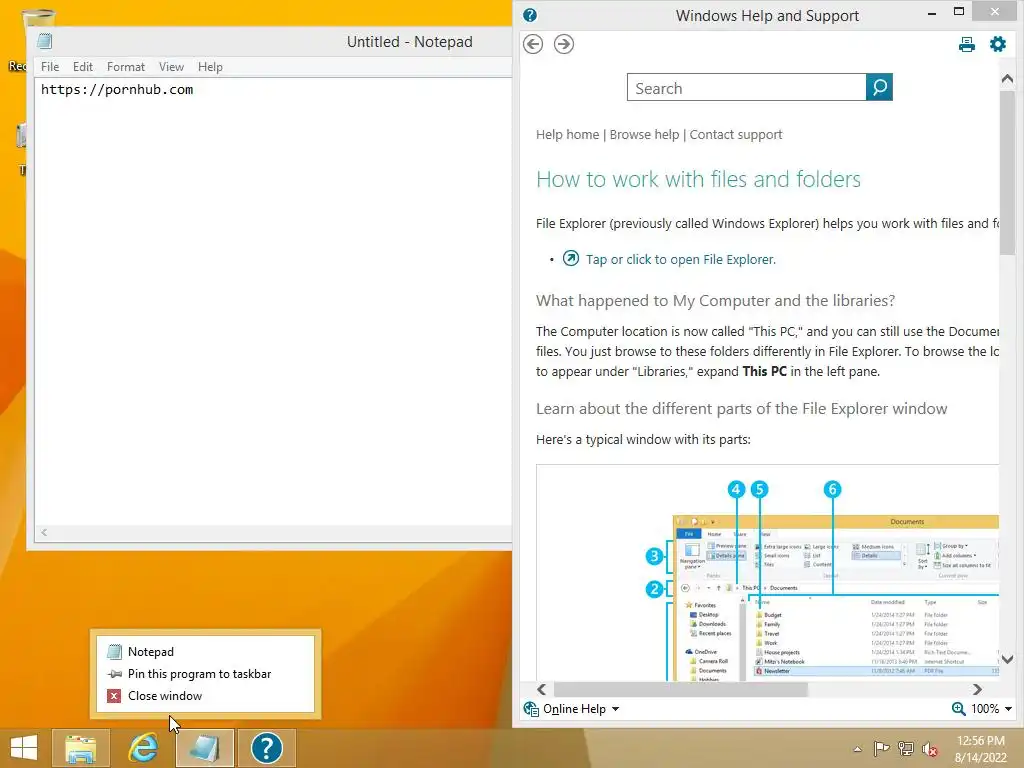
Task: Click the Help vertical scrollbar thumb
Action: [1007, 172]
